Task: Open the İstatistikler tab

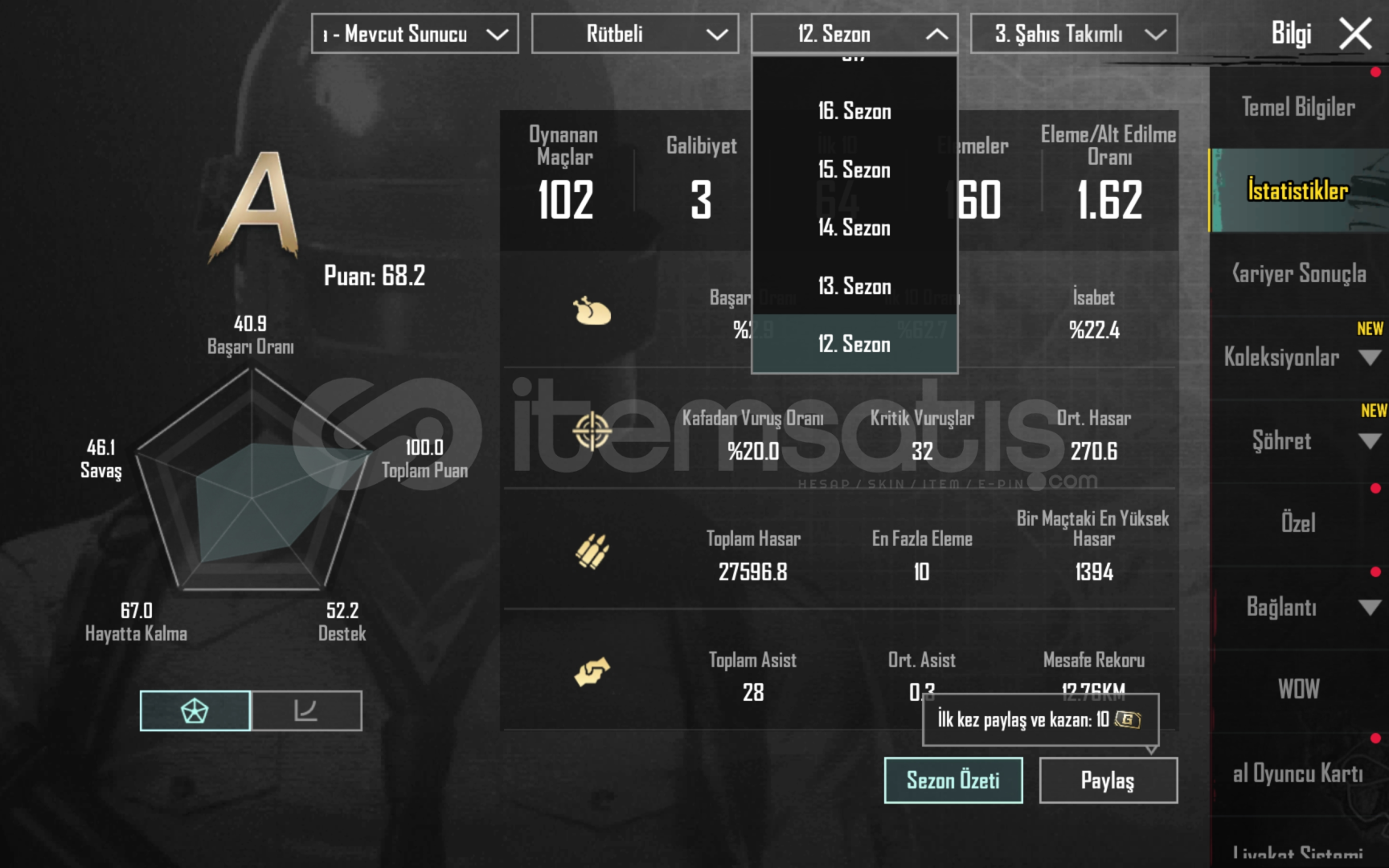Action: pos(1299,190)
